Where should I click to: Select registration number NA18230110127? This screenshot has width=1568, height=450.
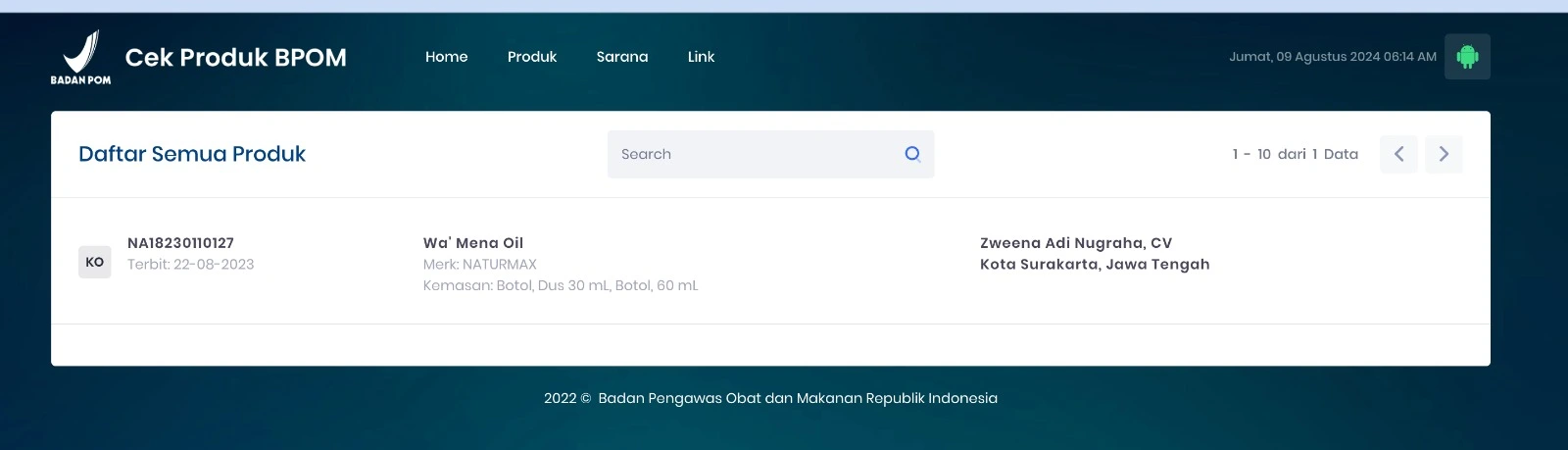pos(180,243)
